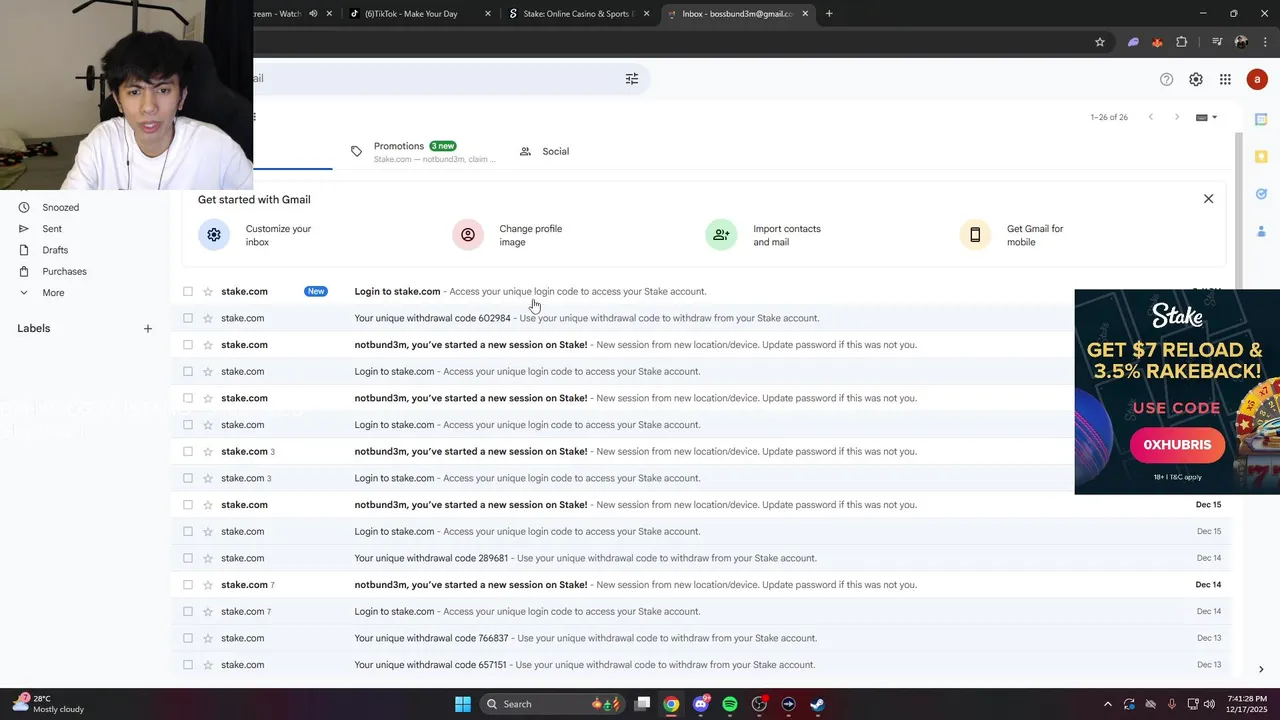The width and height of the screenshot is (1280, 720).
Task: Open Google Tasks side panel icon
Action: point(1261,194)
